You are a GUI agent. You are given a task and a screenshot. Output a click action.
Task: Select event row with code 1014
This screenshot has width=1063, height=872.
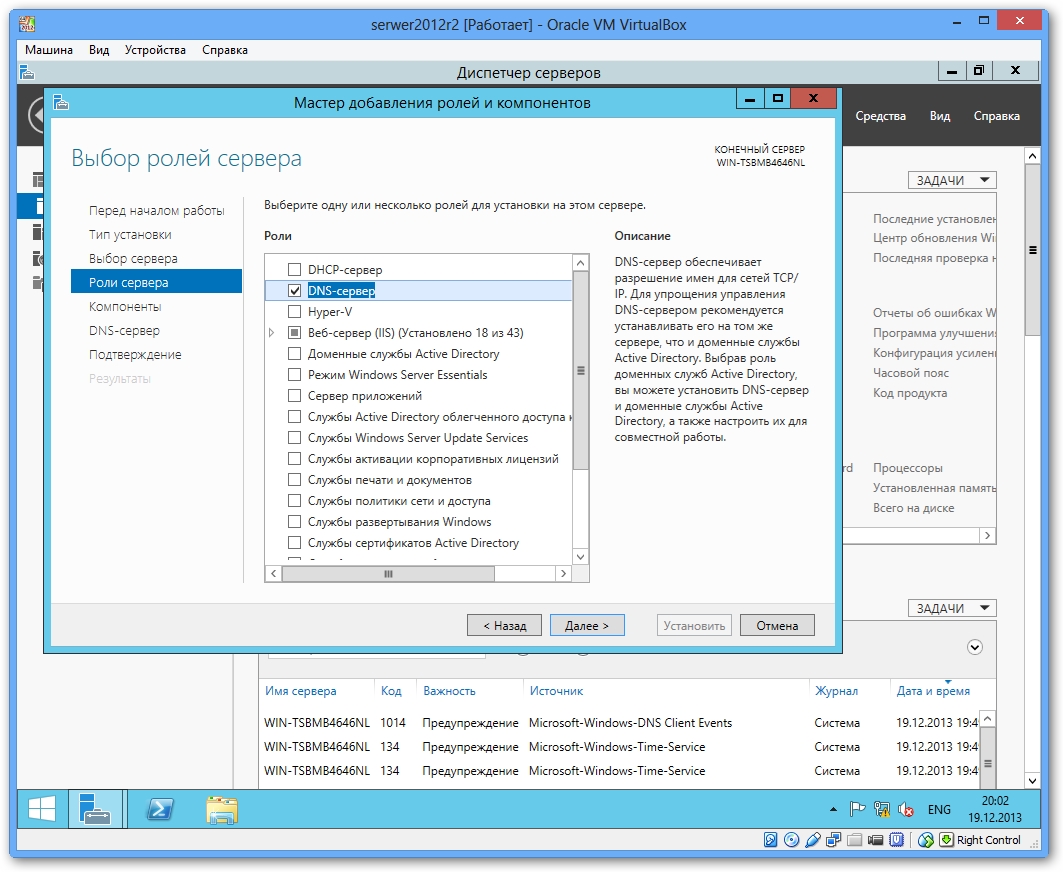click(620, 723)
